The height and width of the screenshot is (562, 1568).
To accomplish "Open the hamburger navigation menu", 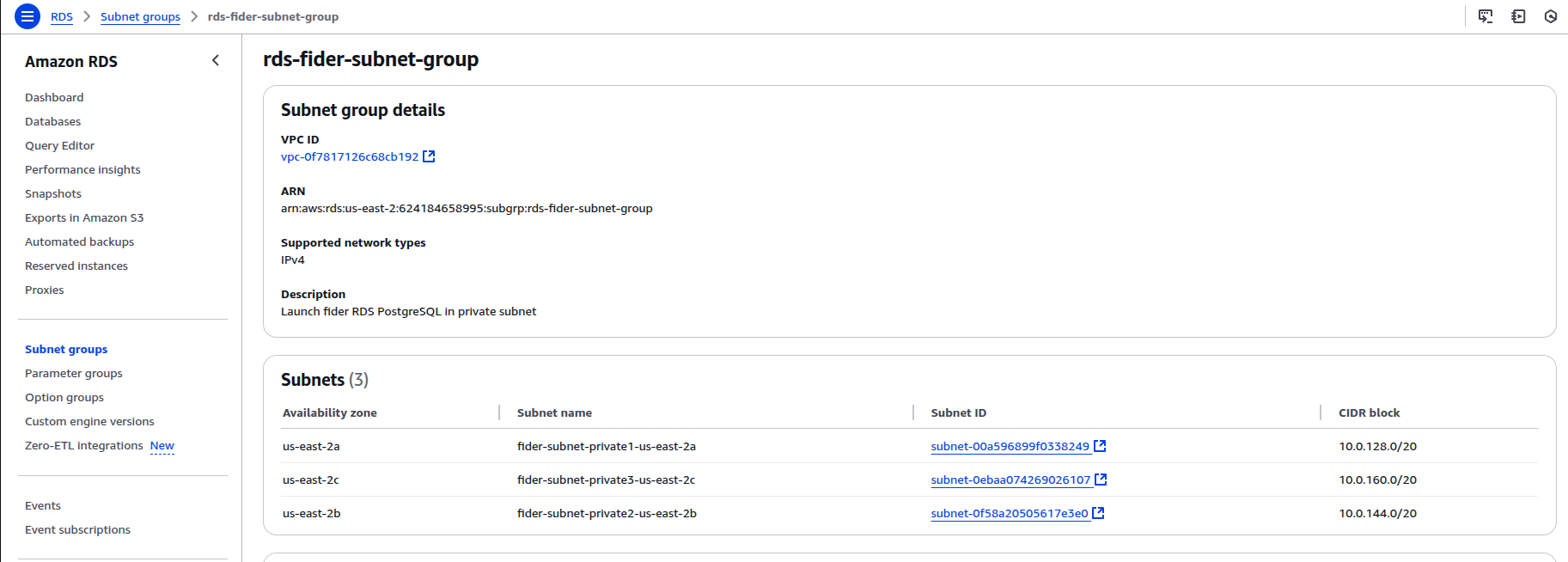I will tap(27, 16).
